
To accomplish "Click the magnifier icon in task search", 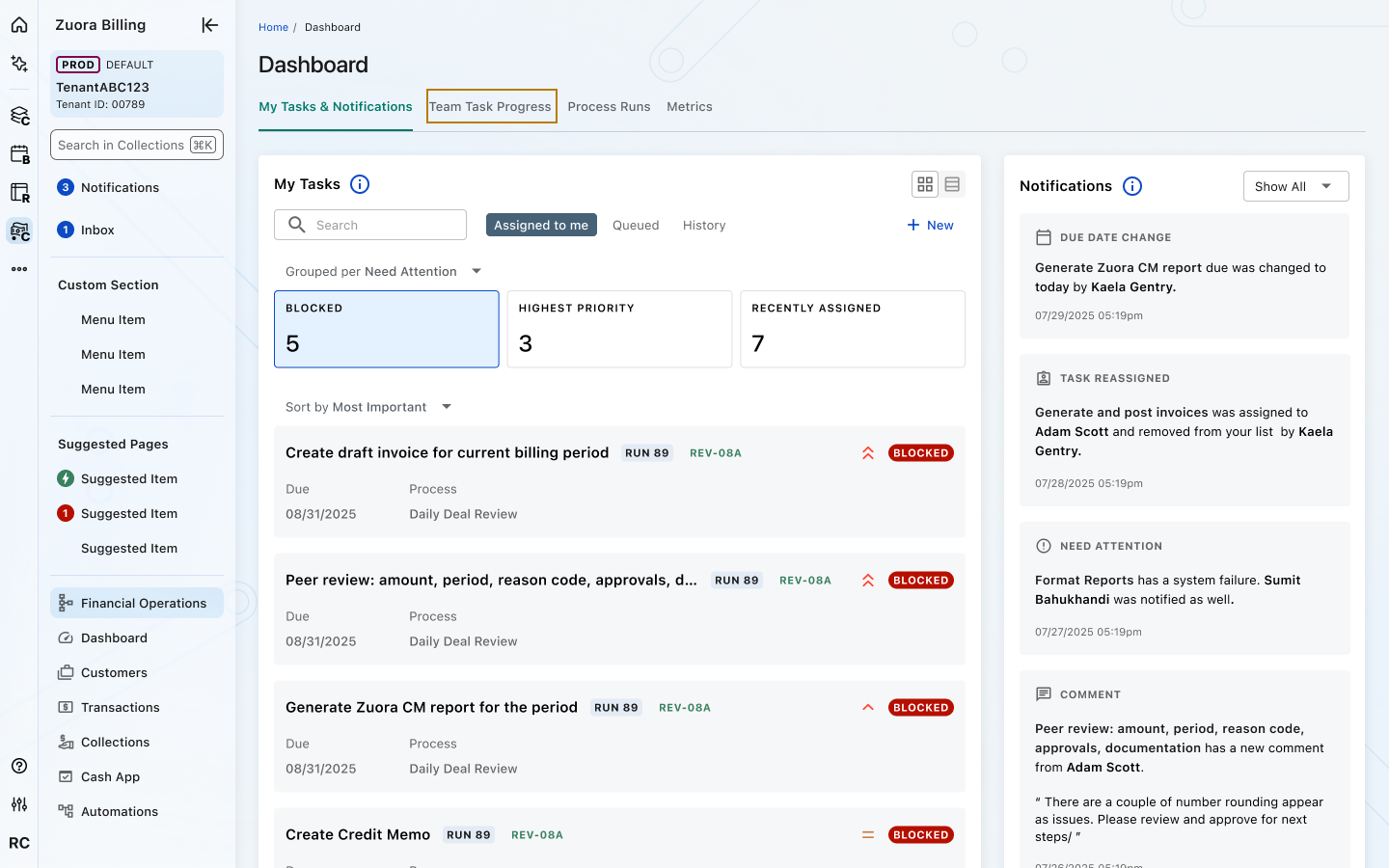I will pyautogui.click(x=297, y=225).
